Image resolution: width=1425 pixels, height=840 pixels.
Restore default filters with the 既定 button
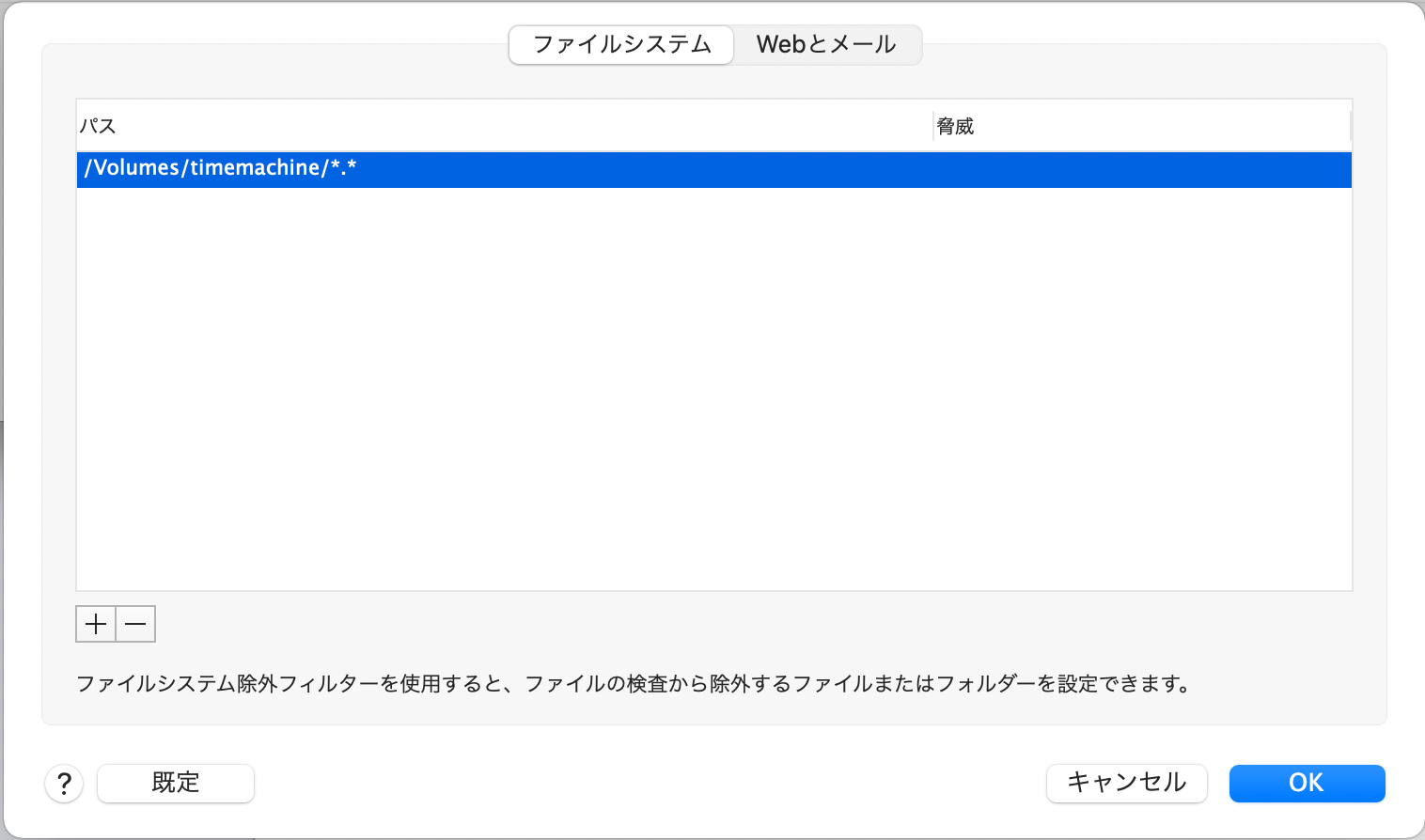click(175, 783)
